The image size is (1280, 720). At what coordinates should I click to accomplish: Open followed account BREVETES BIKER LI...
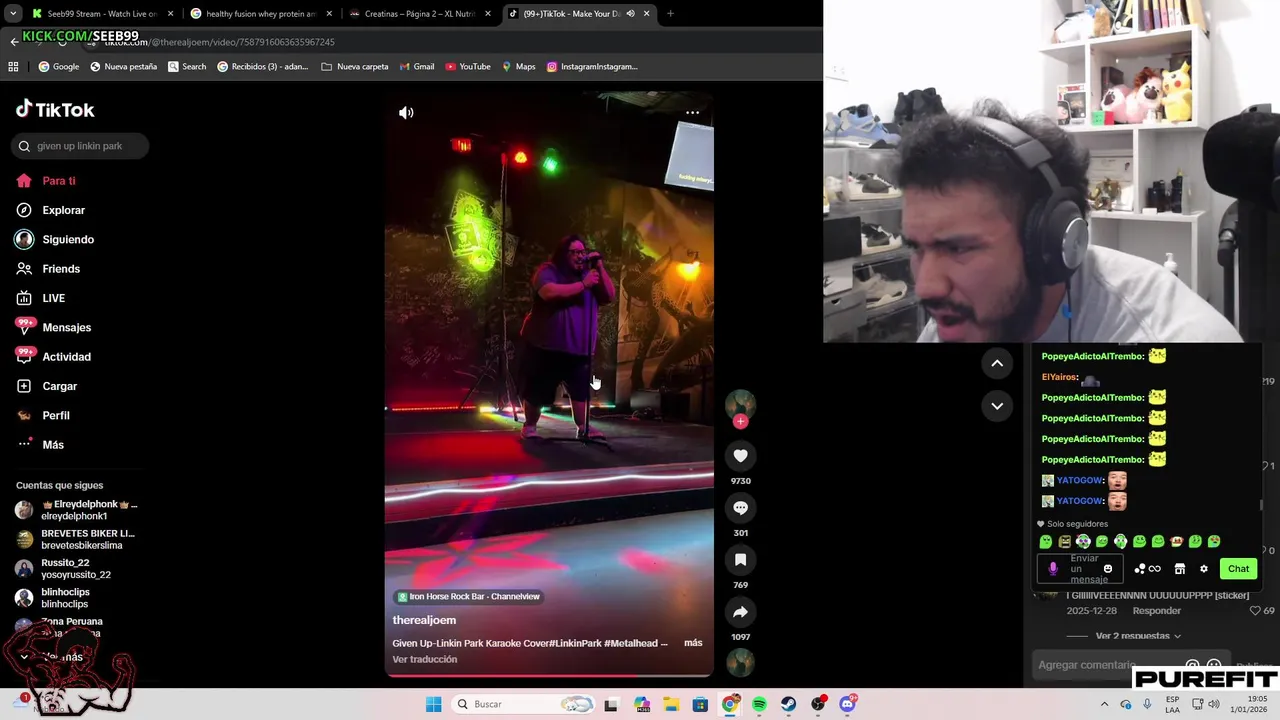pyautogui.click(x=76, y=539)
